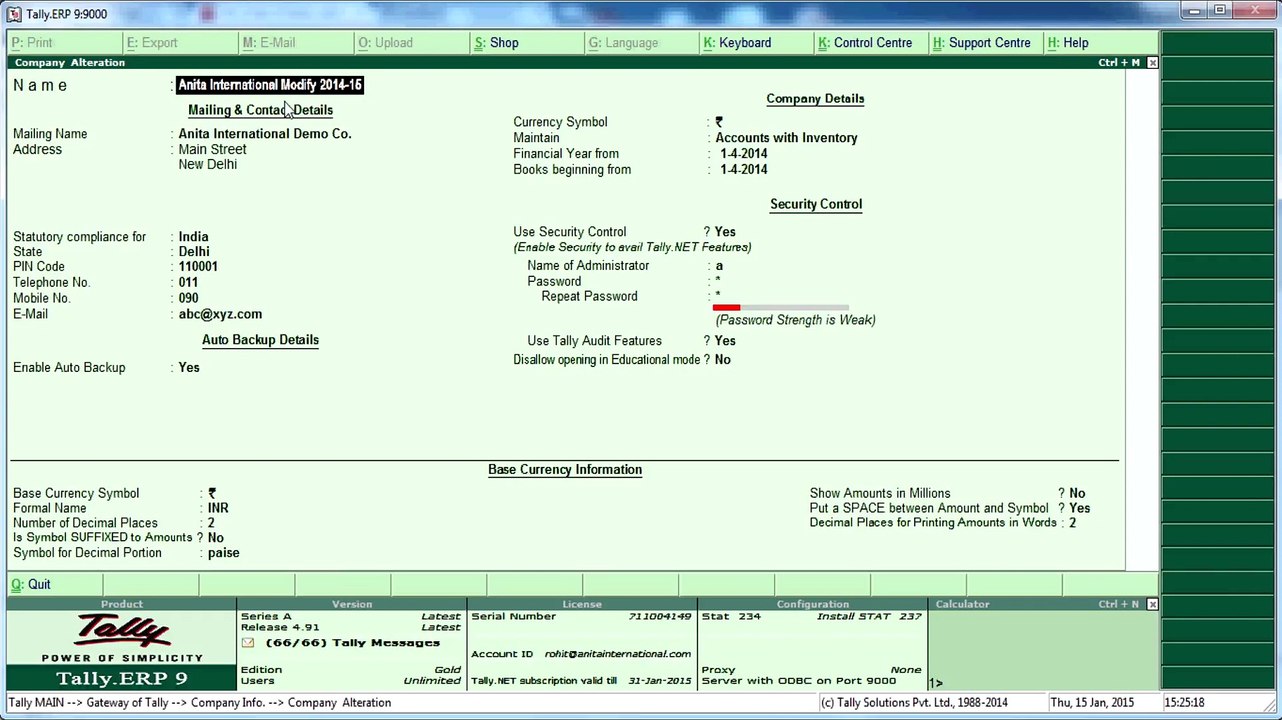Open the K: Keyboard menu
1282x720 pixels.
[757, 43]
